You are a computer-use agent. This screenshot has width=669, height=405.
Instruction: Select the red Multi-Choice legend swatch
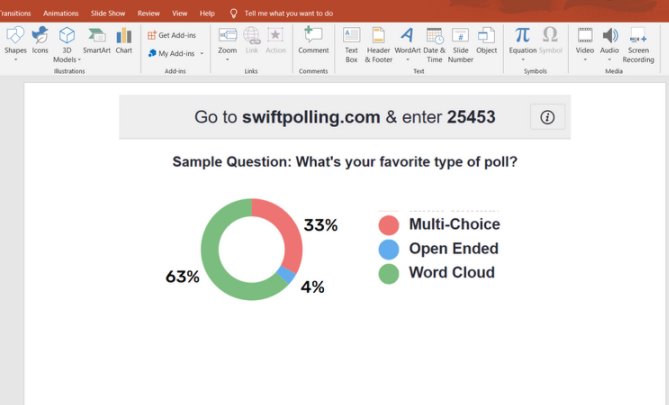coord(389,225)
